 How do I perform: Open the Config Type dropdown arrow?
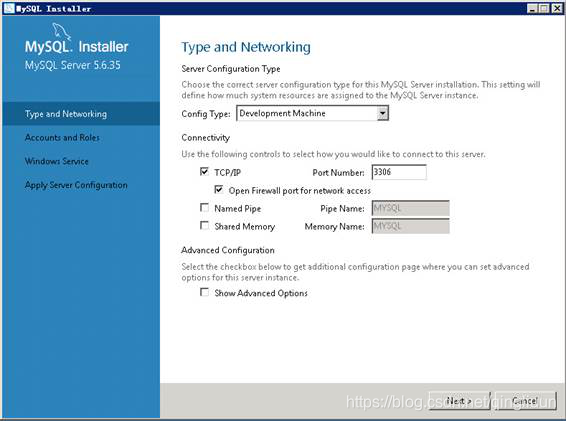(383, 113)
